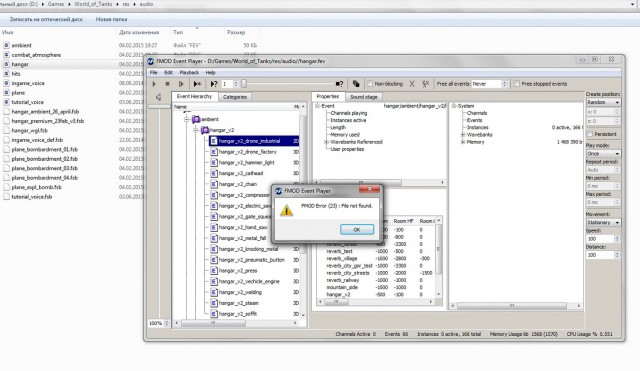Click the step-play icon beside Stop
The height and width of the screenshot is (371, 640).
click(x=181, y=84)
